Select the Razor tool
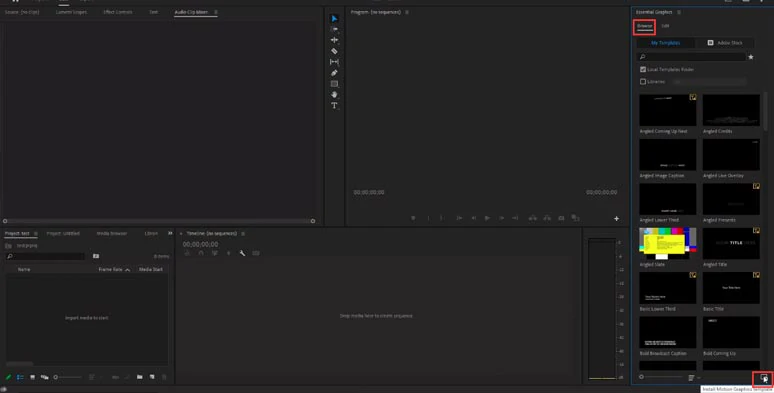This screenshot has height=393, width=774. (x=334, y=51)
